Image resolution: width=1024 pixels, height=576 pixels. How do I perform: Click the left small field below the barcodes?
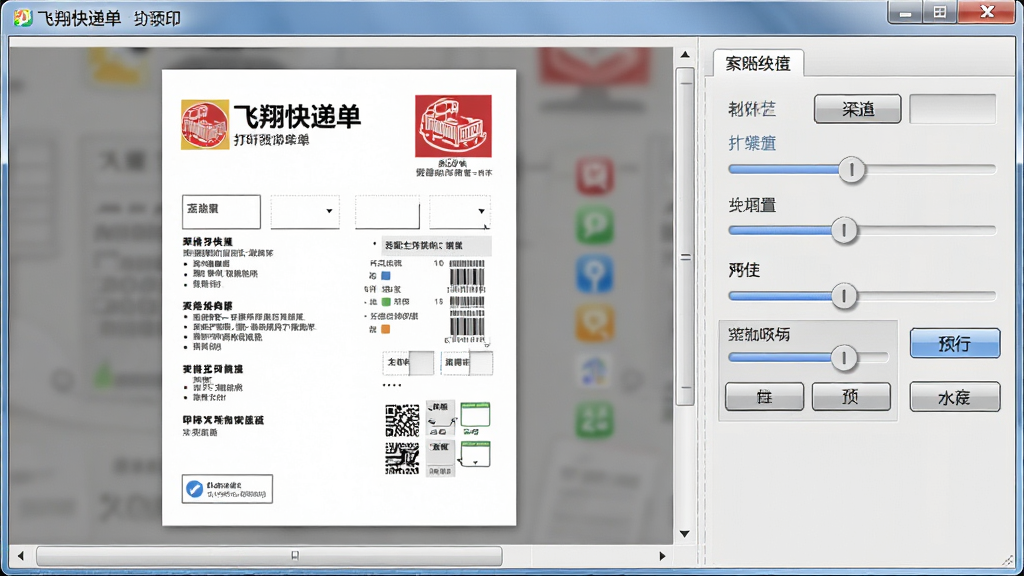click(x=408, y=362)
